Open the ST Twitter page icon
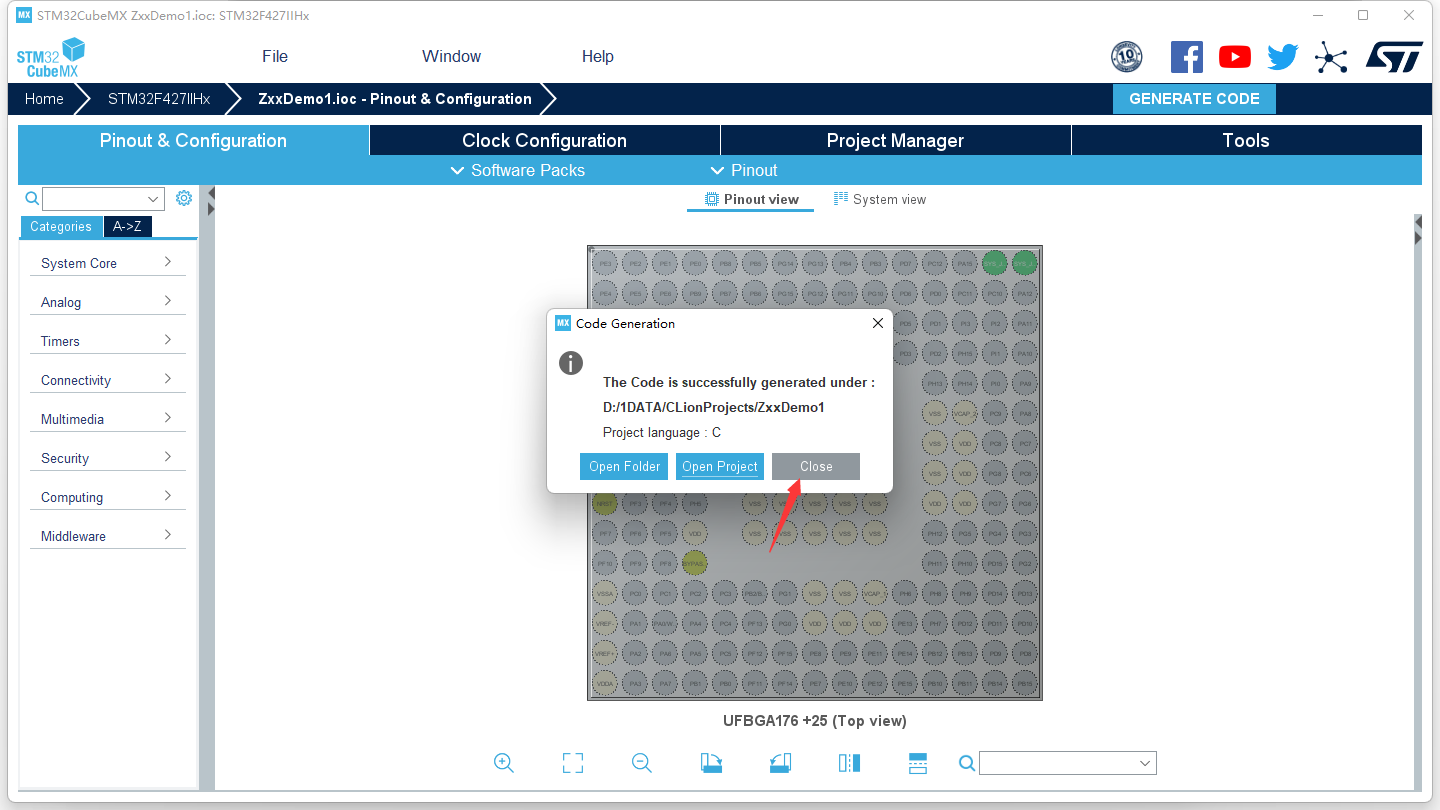1440x810 pixels. tap(1283, 57)
